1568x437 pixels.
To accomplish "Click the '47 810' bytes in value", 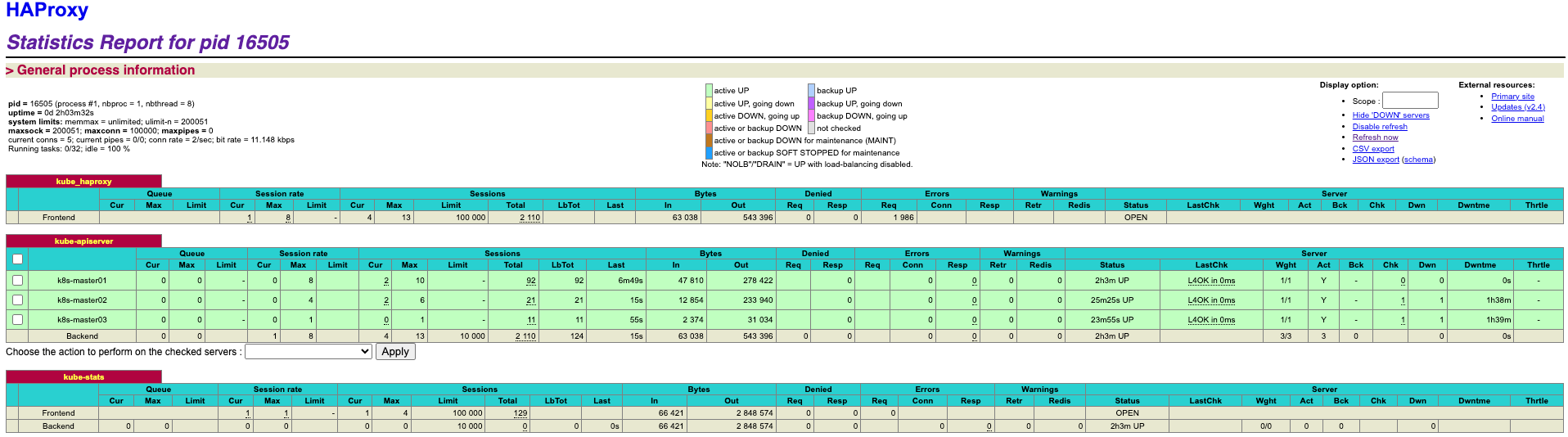I will pyautogui.click(x=691, y=281).
